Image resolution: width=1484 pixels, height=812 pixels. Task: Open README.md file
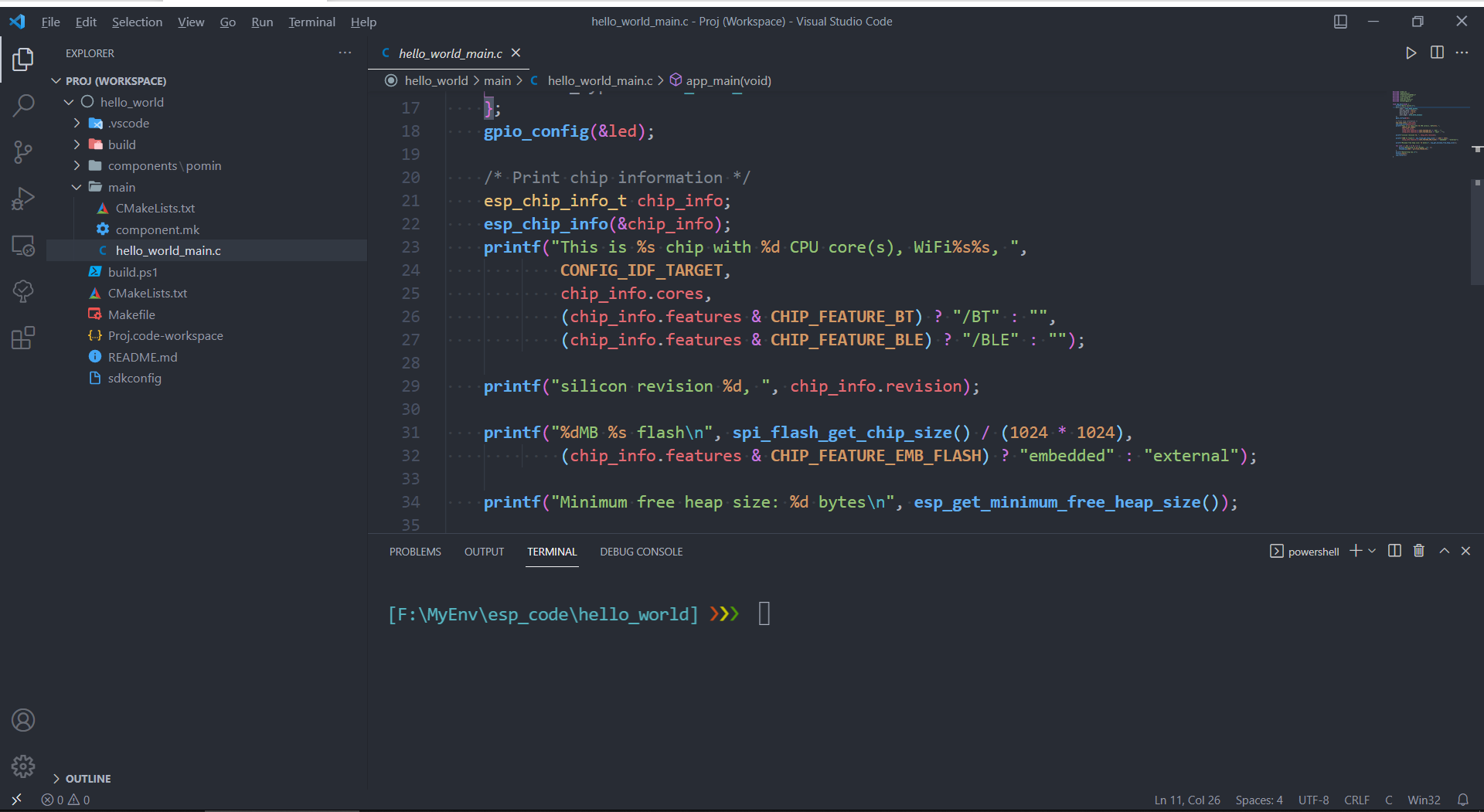click(142, 357)
